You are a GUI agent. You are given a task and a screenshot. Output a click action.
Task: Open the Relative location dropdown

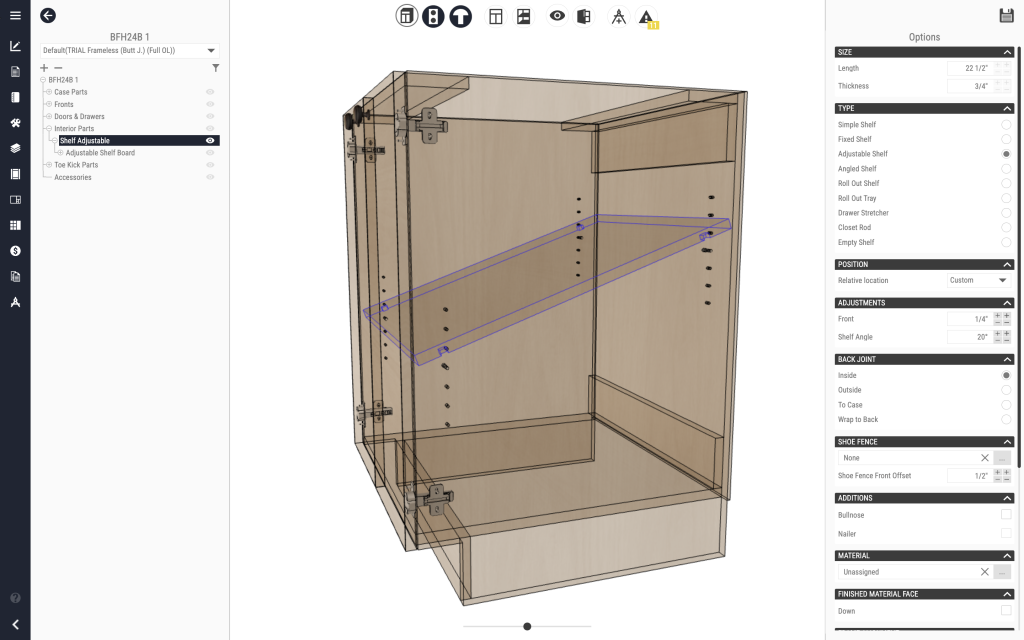(x=979, y=281)
